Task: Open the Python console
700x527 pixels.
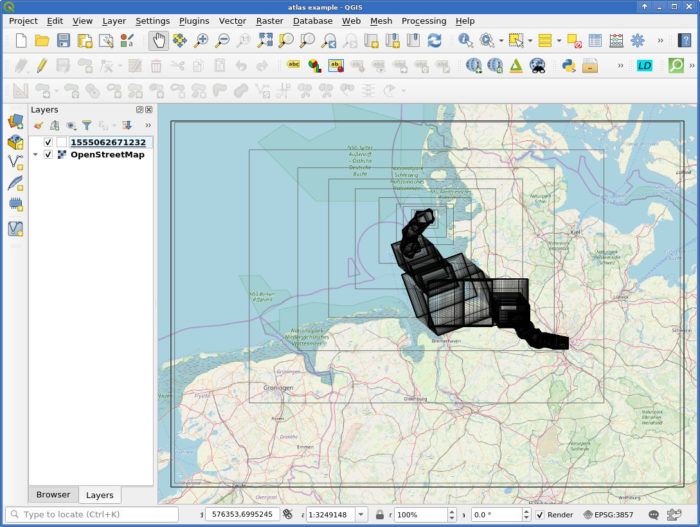Action: click(x=568, y=66)
